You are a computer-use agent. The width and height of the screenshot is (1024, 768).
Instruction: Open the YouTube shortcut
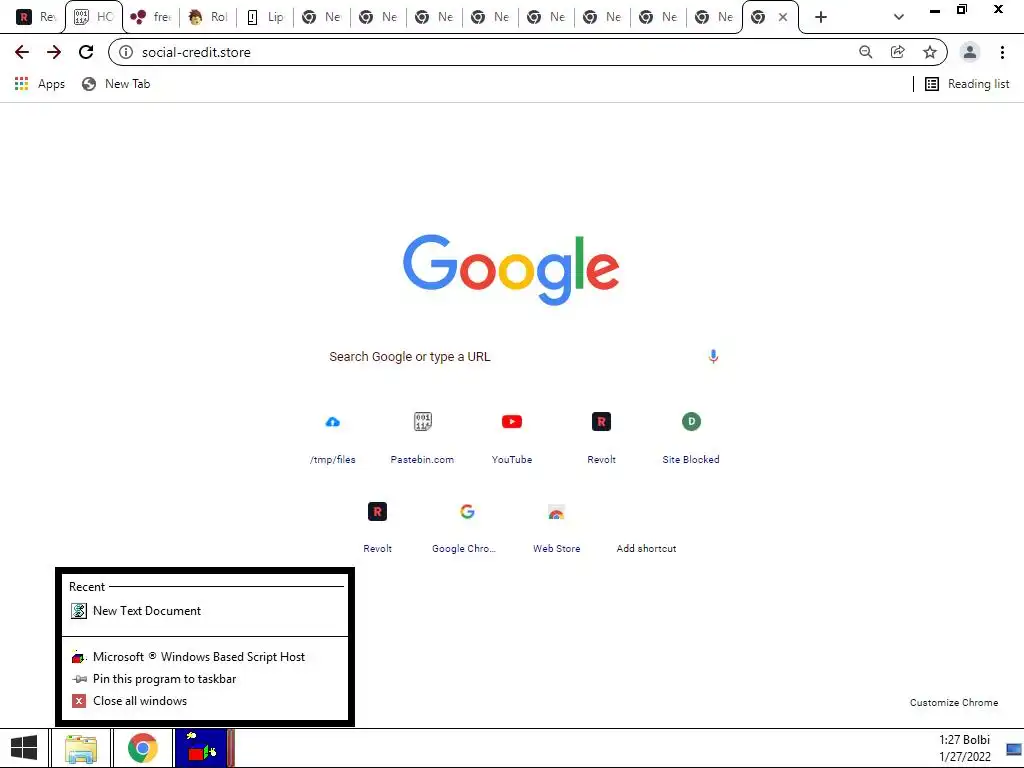(x=512, y=438)
